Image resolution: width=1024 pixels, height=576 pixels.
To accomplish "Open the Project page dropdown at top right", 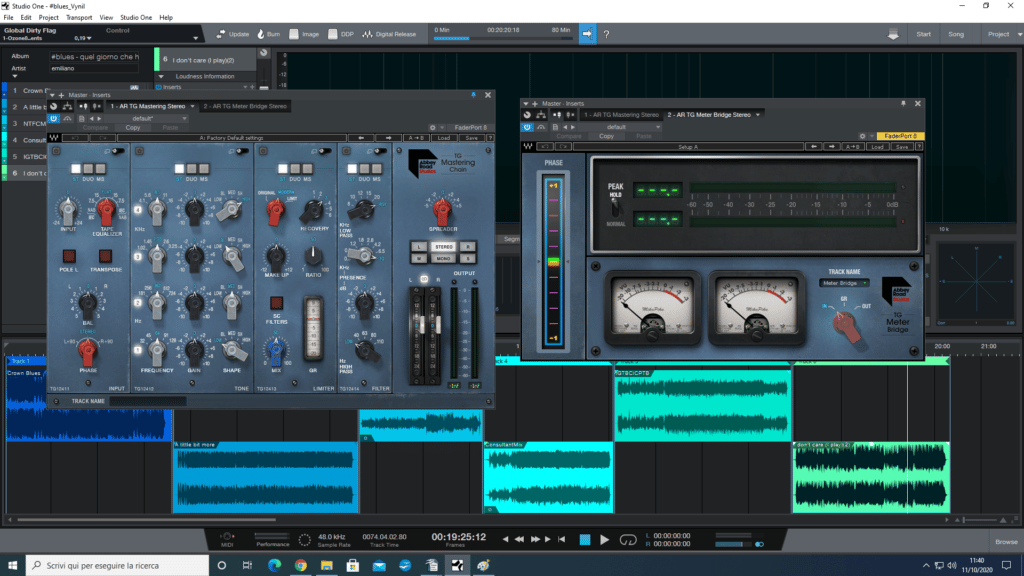I will pos(1019,34).
